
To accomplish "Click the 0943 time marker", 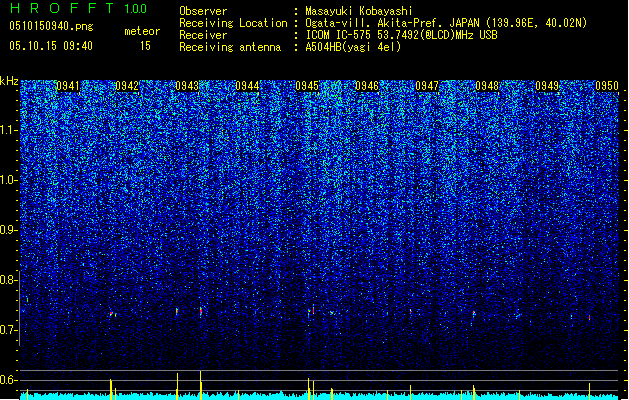I will [x=187, y=86].
